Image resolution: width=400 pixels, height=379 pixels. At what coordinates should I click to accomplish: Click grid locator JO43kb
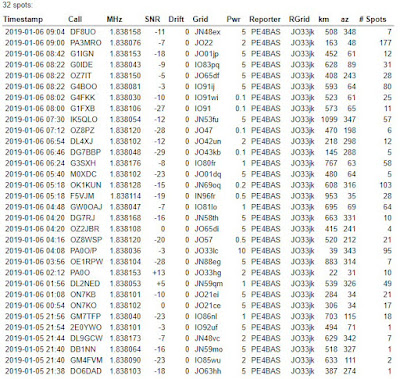tap(207, 152)
